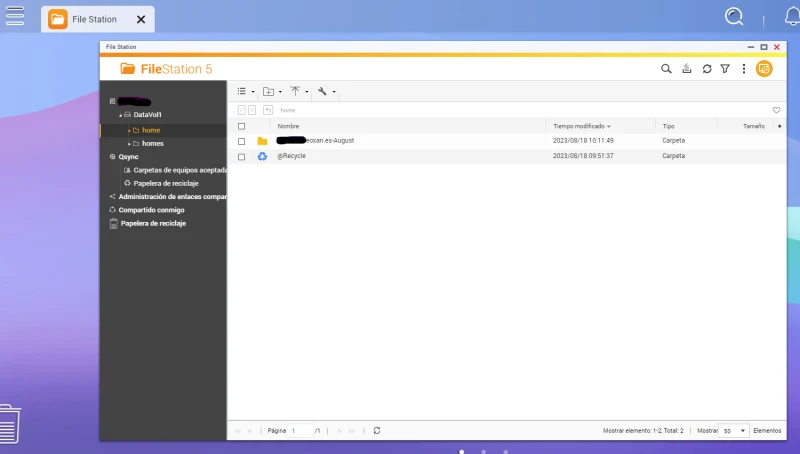The height and width of the screenshot is (454, 800).
Task: Click the upload arrow icon
Action: pyautogui.click(x=295, y=91)
